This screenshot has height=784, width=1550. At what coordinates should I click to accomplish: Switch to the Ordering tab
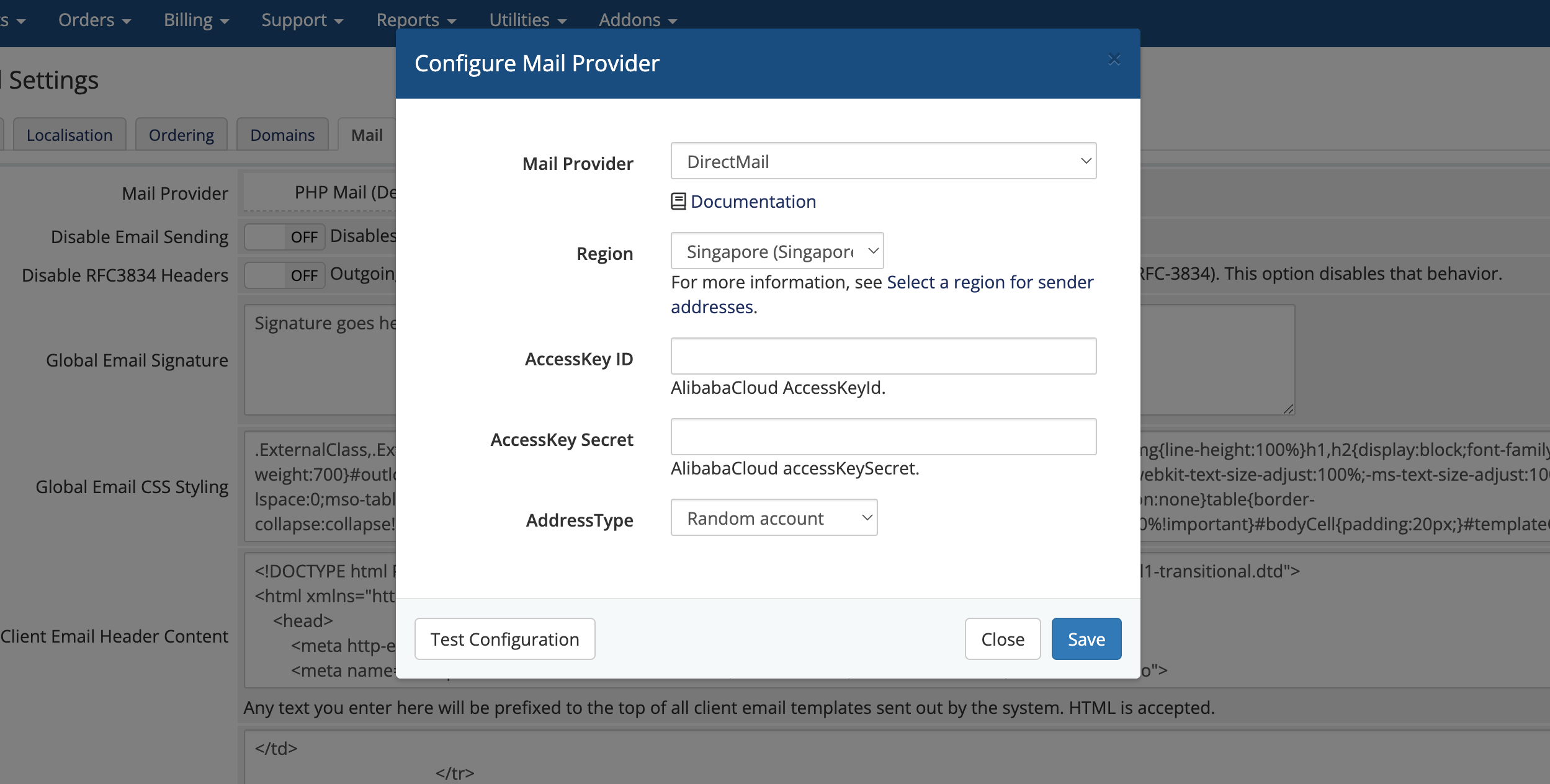pyautogui.click(x=181, y=135)
